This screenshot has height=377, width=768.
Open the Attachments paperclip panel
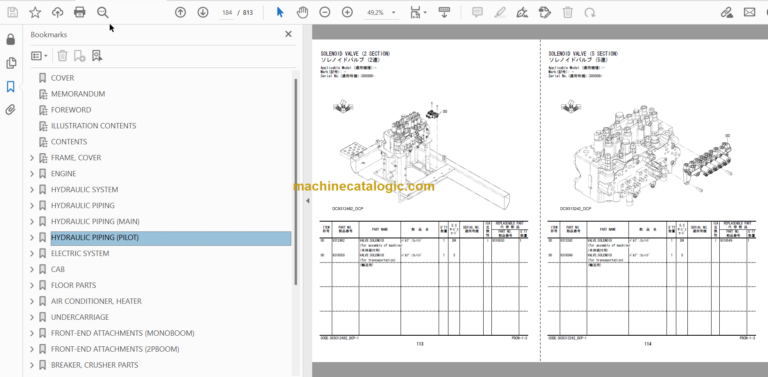(11, 110)
